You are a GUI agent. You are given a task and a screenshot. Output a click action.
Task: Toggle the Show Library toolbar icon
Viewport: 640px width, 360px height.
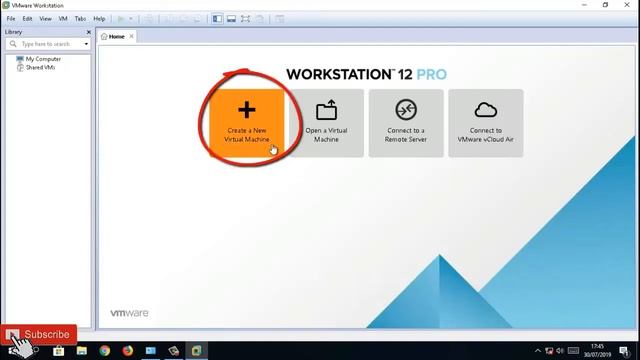(x=217, y=19)
